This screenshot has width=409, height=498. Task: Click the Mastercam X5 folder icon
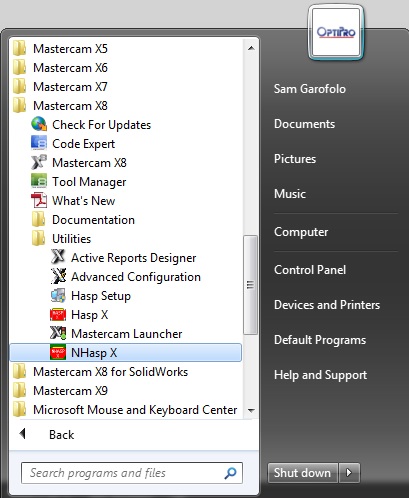[x=19, y=48]
